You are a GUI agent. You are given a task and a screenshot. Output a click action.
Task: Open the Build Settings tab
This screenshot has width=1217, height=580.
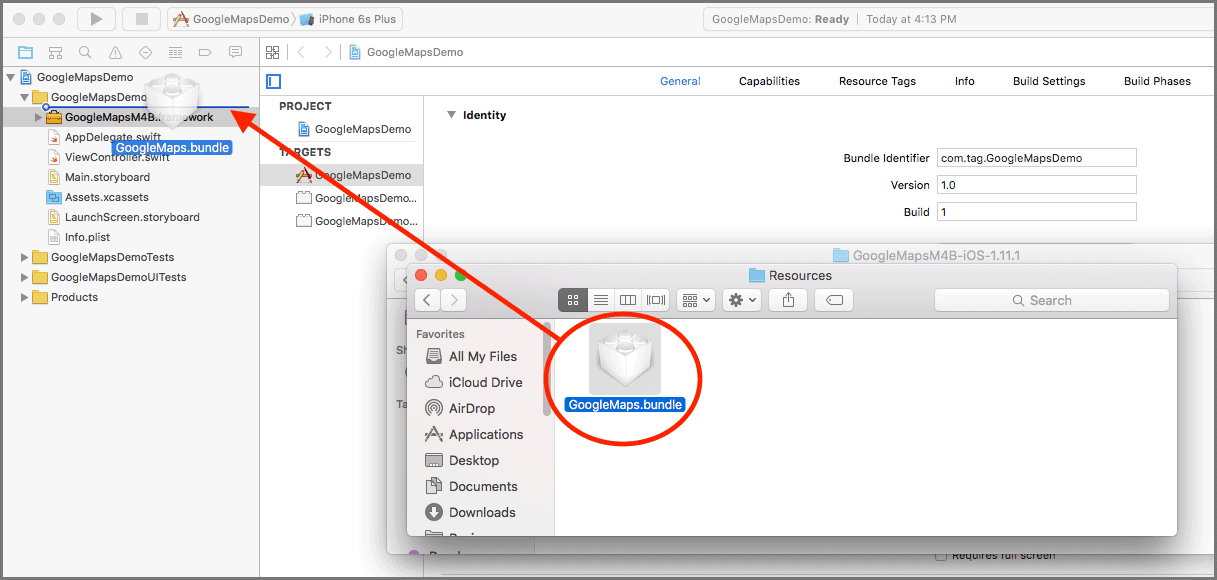(x=1049, y=81)
